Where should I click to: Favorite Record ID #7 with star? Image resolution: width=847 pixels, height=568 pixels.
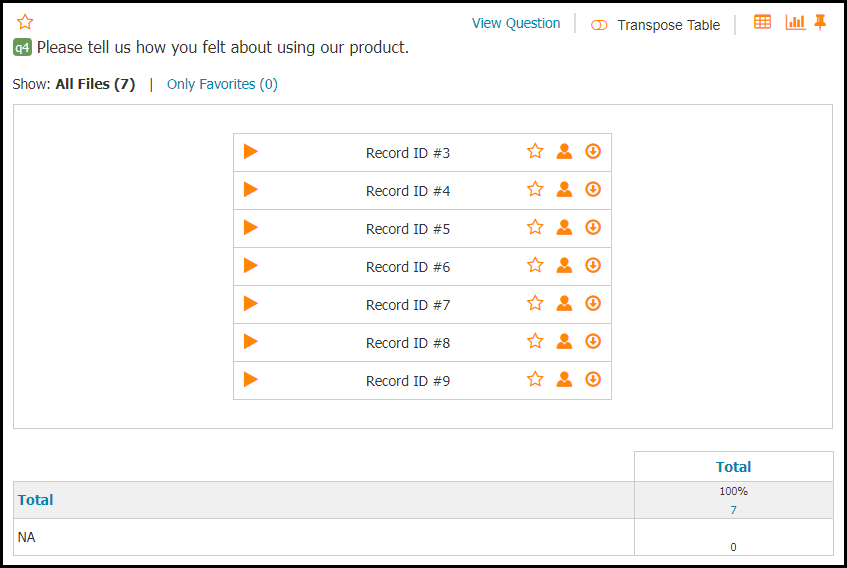pos(535,303)
